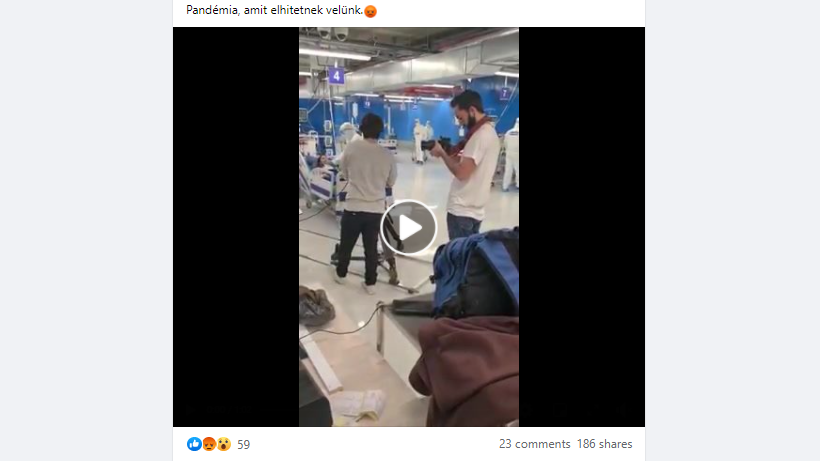Click the angry emoji ending the caption

point(370,11)
